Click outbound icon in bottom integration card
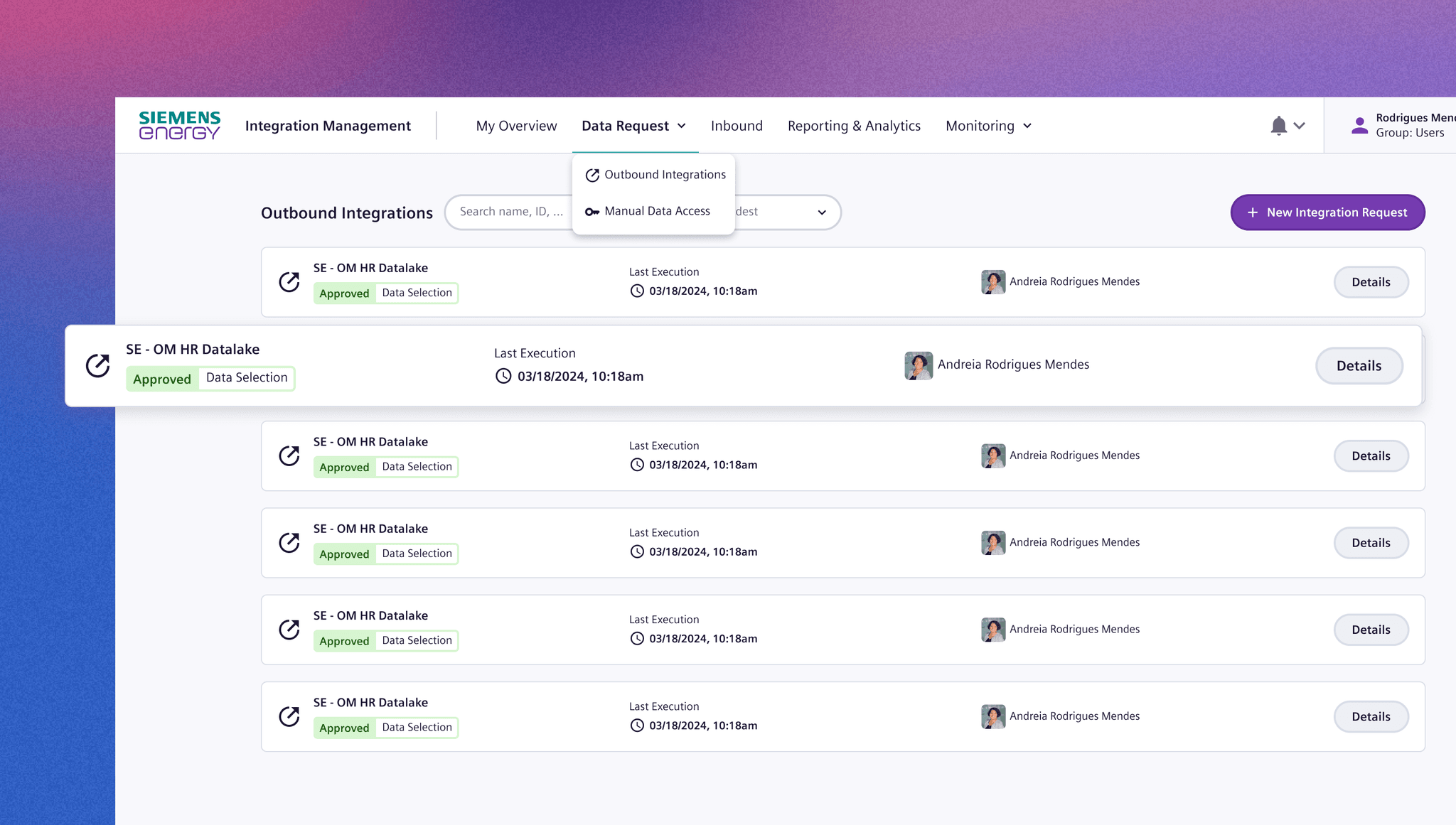This screenshot has width=1456, height=825. (289, 716)
